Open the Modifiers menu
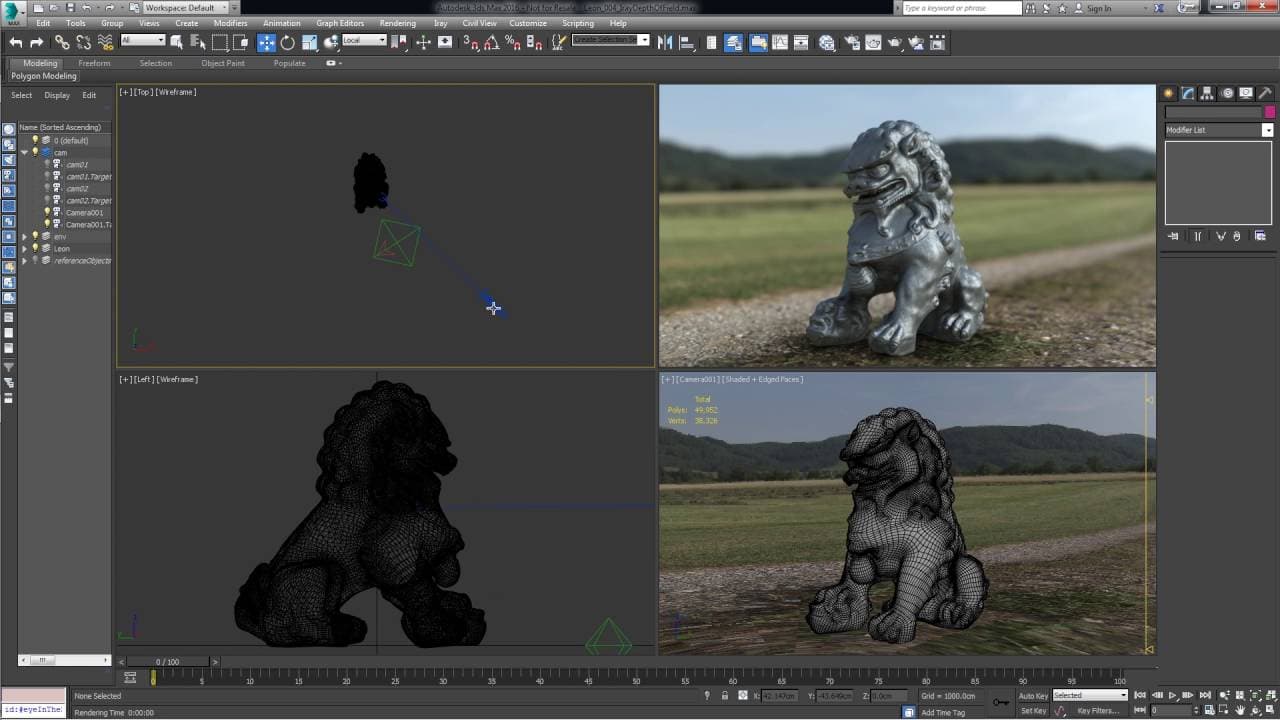Image resolution: width=1280 pixels, height=720 pixels. click(230, 23)
